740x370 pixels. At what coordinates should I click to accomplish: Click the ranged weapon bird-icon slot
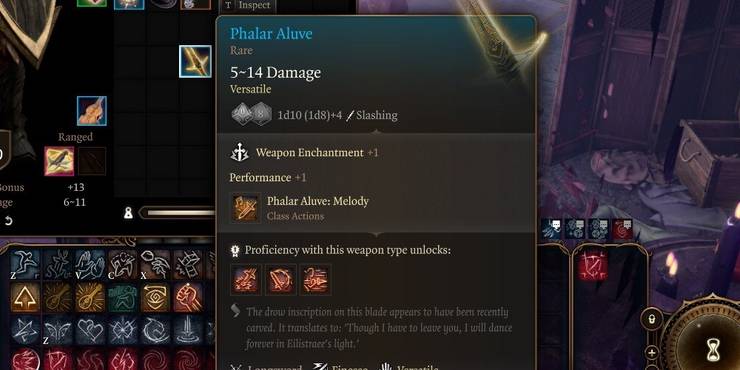(59, 161)
